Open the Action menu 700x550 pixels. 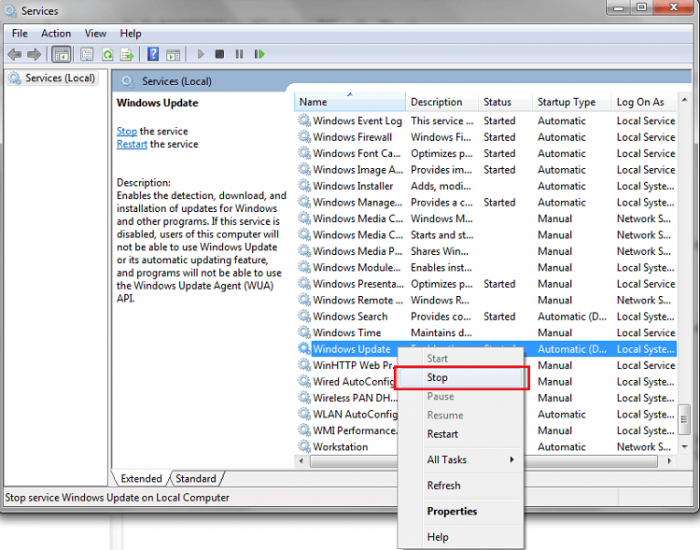click(x=56, y=33)
